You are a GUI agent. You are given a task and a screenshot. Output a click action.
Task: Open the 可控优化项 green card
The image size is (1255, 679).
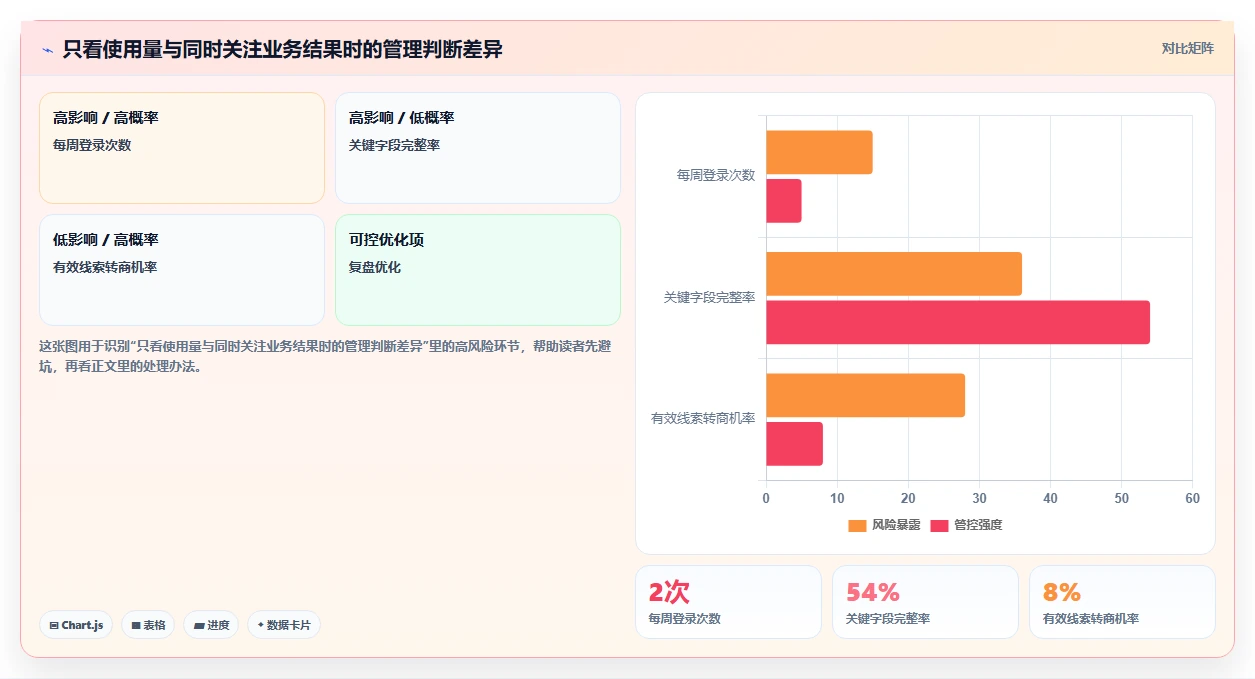(x=478, y=270)
